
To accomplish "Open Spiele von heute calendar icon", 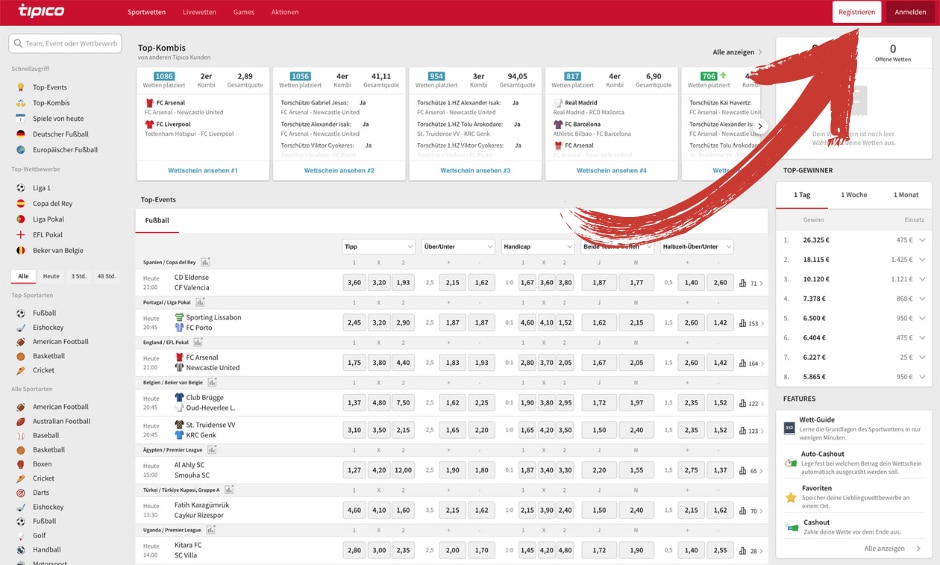I will [21, 118].
